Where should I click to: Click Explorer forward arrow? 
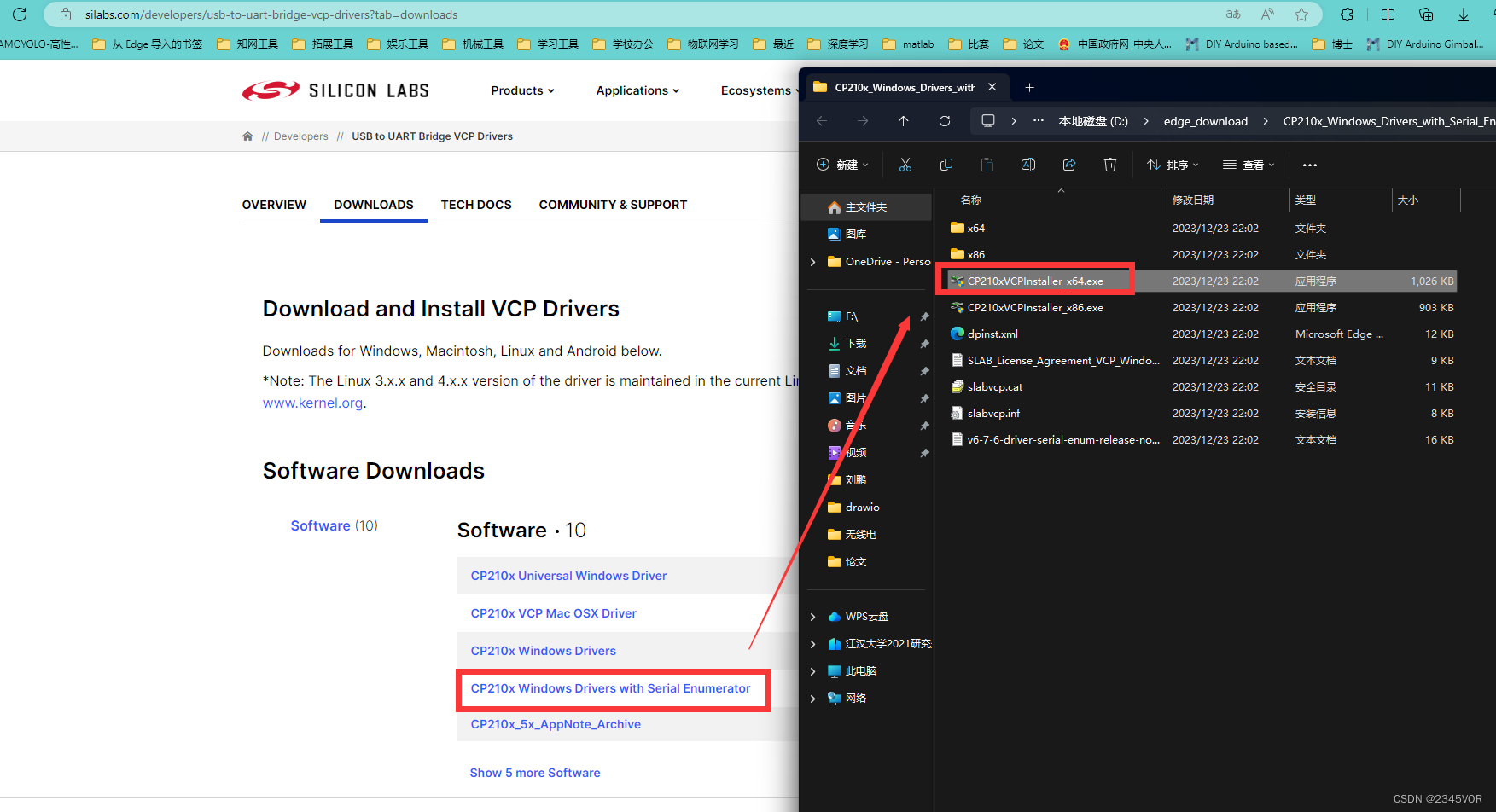click(x=863, y=121)
